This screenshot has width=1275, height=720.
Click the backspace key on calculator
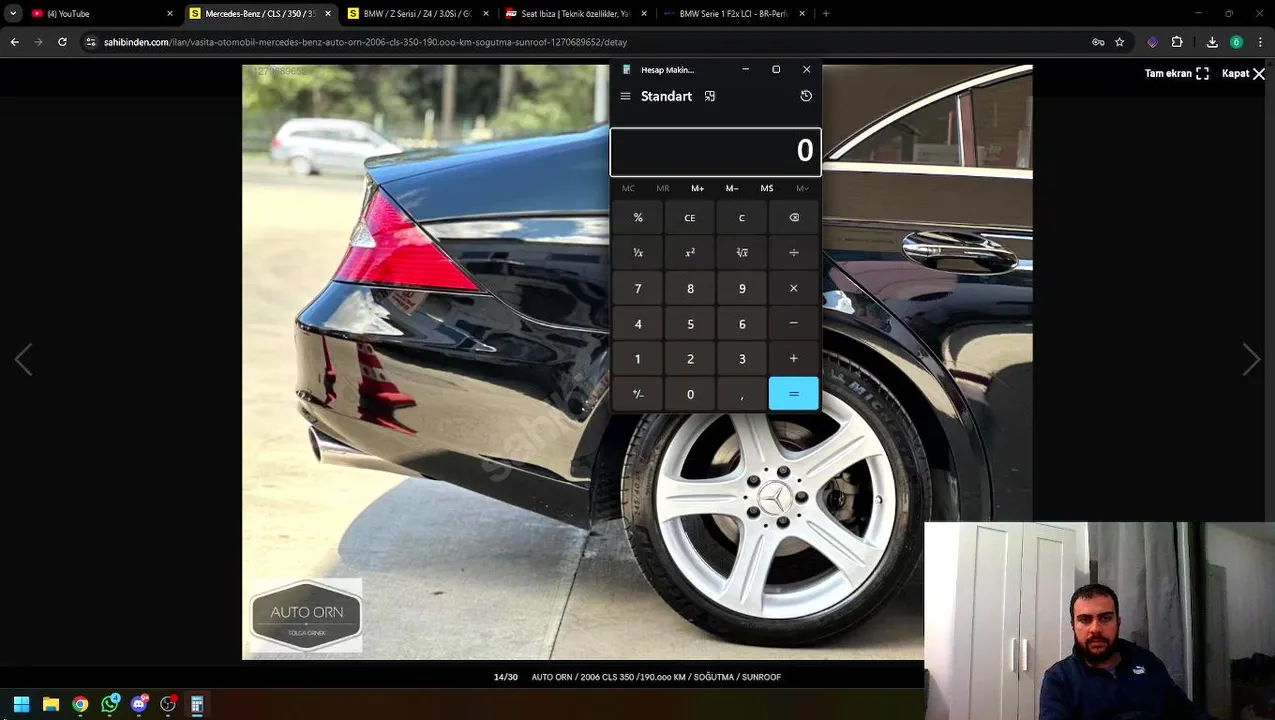click(794, 218)
